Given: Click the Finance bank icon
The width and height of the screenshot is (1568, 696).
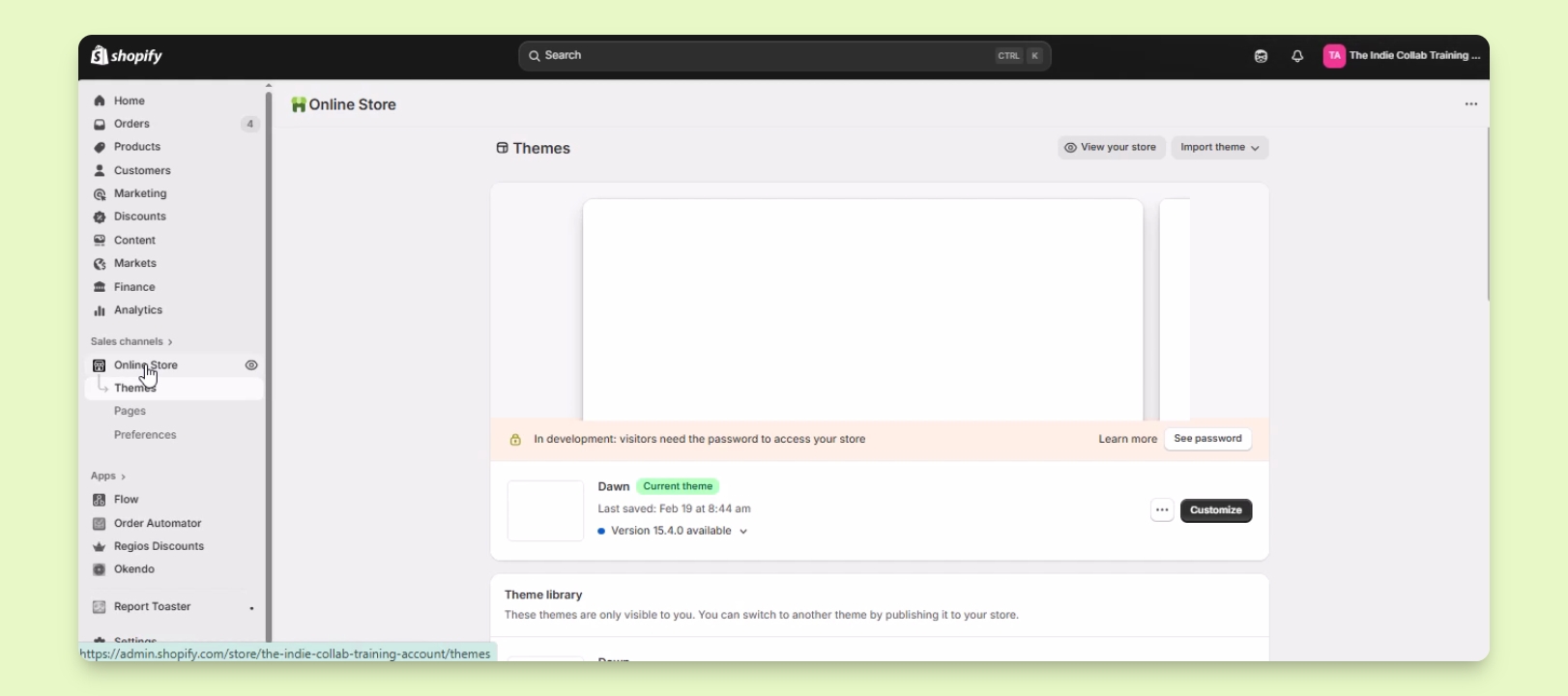Looking at the screenshot, I should point(100,287).
